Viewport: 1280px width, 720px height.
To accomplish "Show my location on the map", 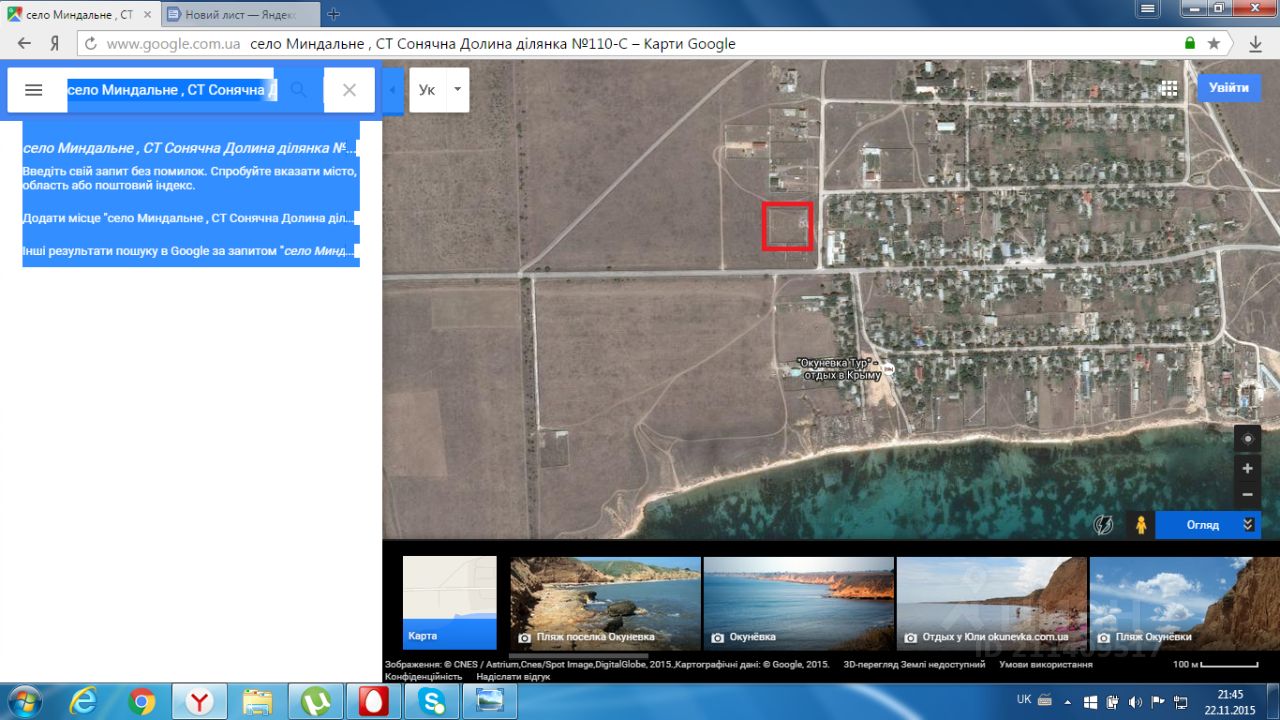I will click(1247, 438).
